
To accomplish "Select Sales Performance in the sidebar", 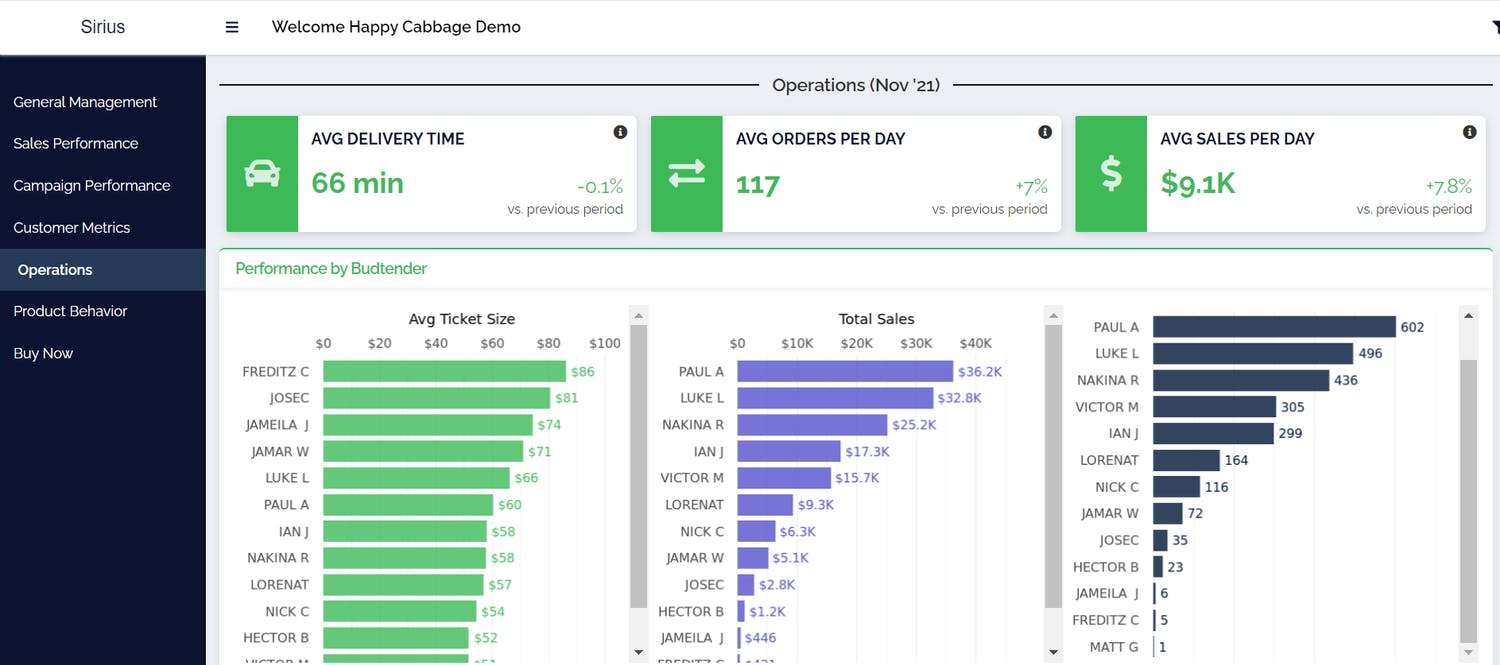I will 76,143.
